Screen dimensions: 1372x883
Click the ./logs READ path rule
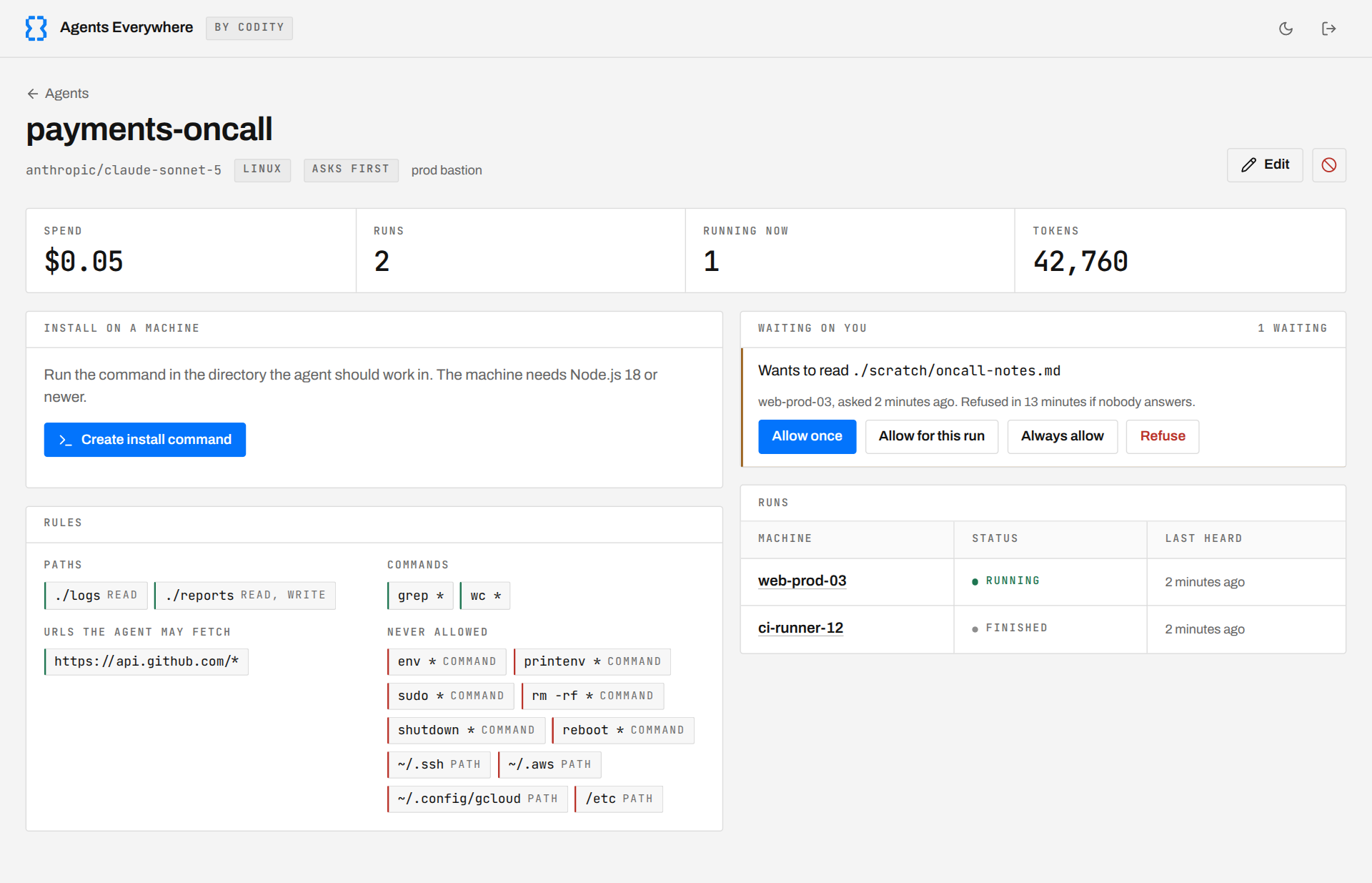click(x=96, y=596)
